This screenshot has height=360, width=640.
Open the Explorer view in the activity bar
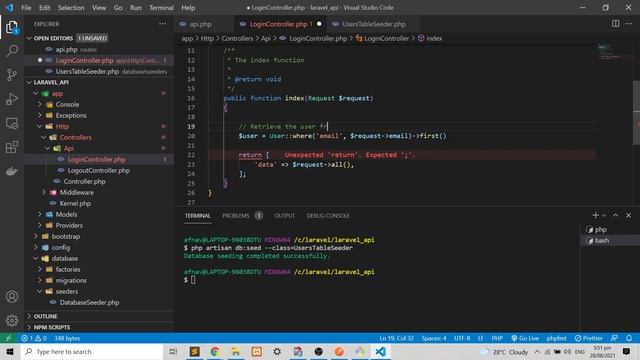point(12,27)
